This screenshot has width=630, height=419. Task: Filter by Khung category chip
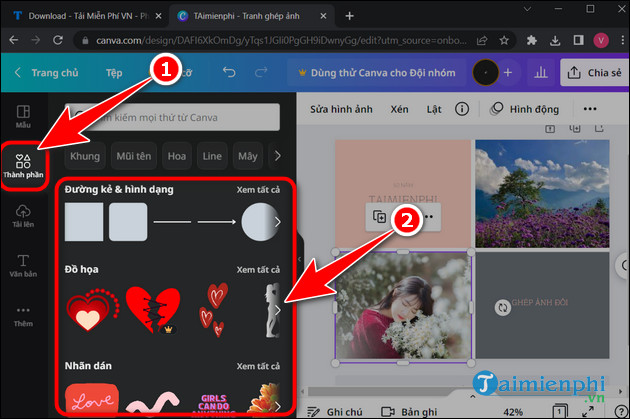[x=85, y=156]
